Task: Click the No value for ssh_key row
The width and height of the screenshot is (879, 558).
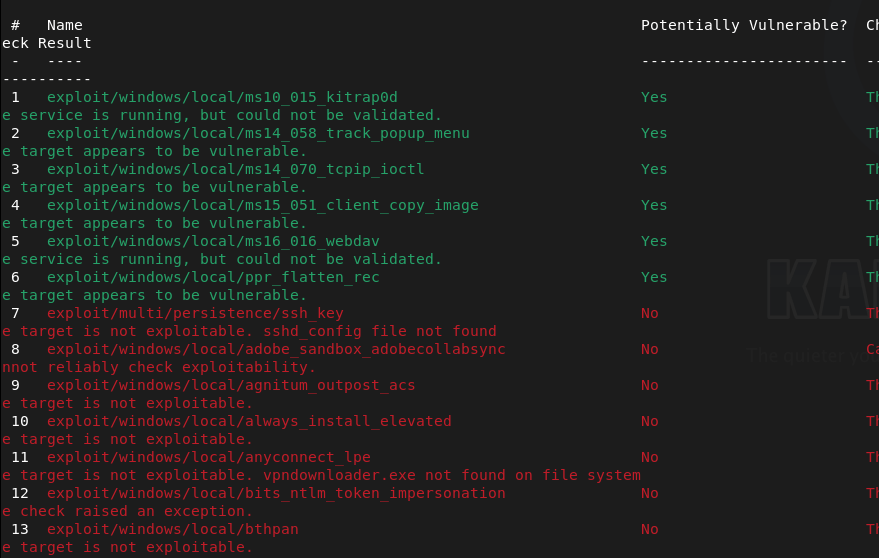Action: 650,313
